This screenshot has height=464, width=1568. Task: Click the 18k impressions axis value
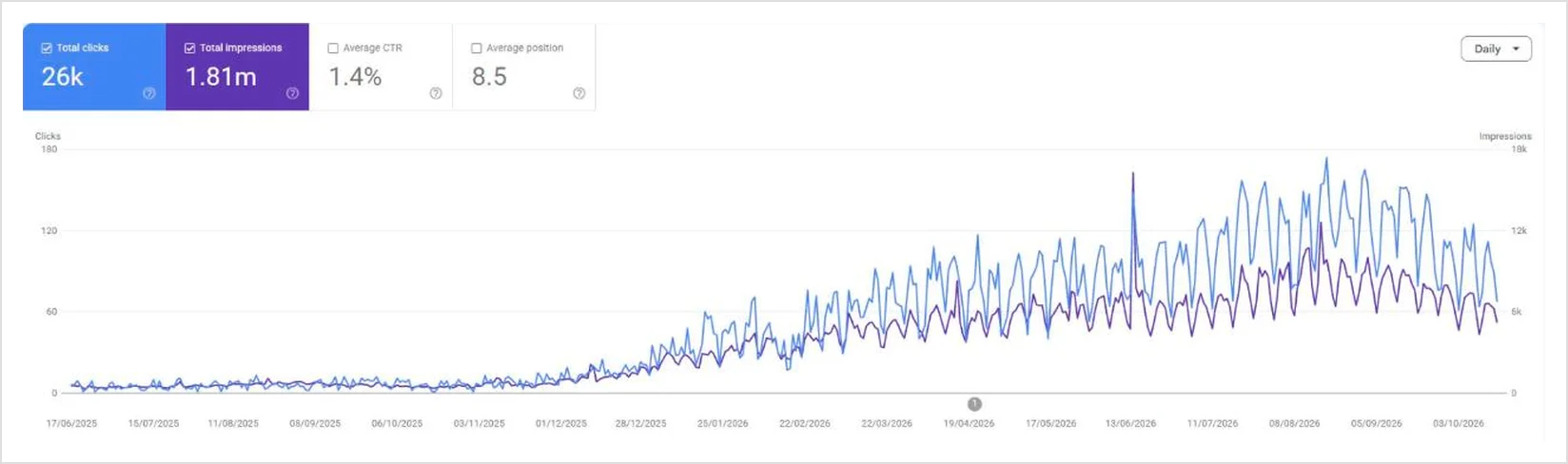[x=1519, y=149]
